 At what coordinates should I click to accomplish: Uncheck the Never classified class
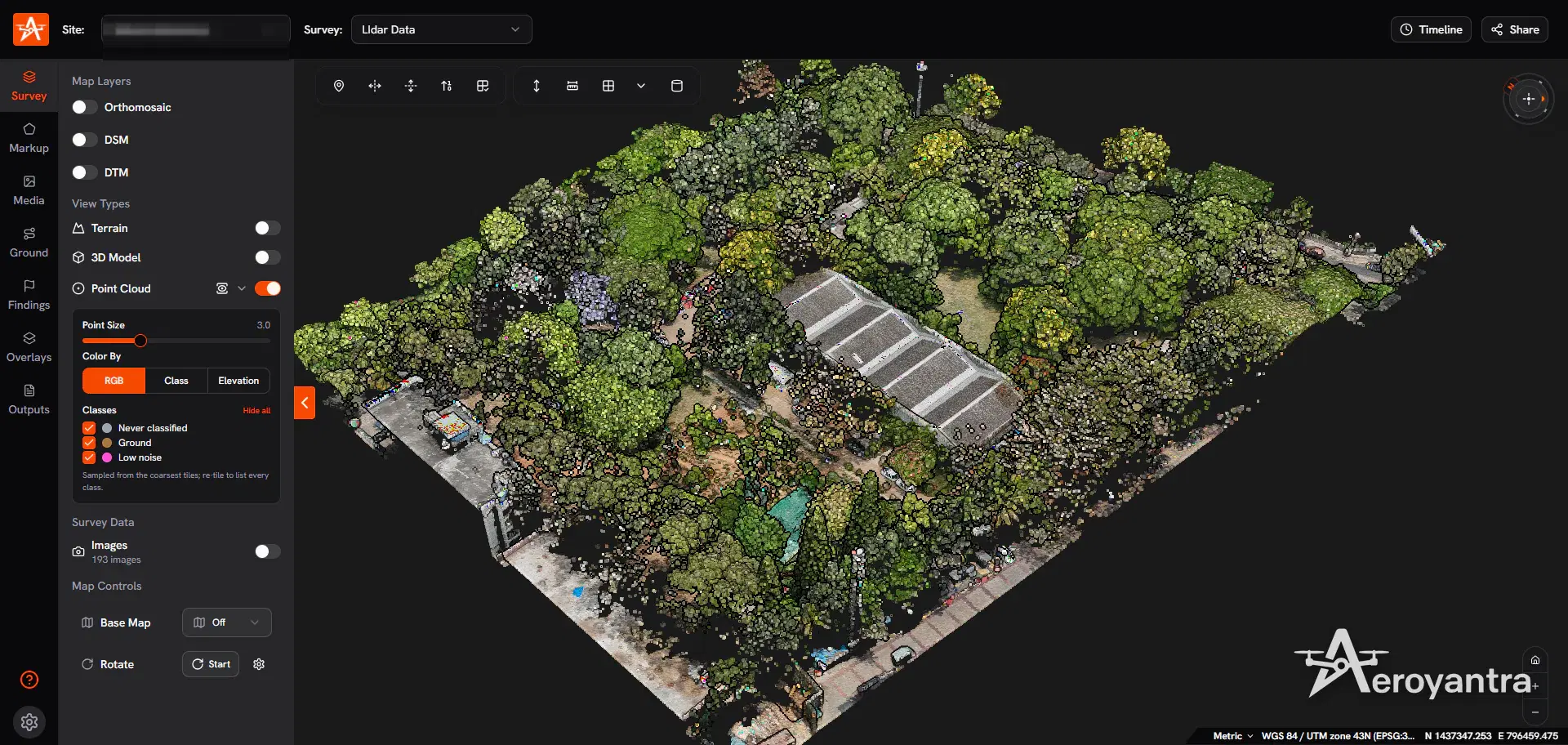pyautogui.click(x=89, y=428)
